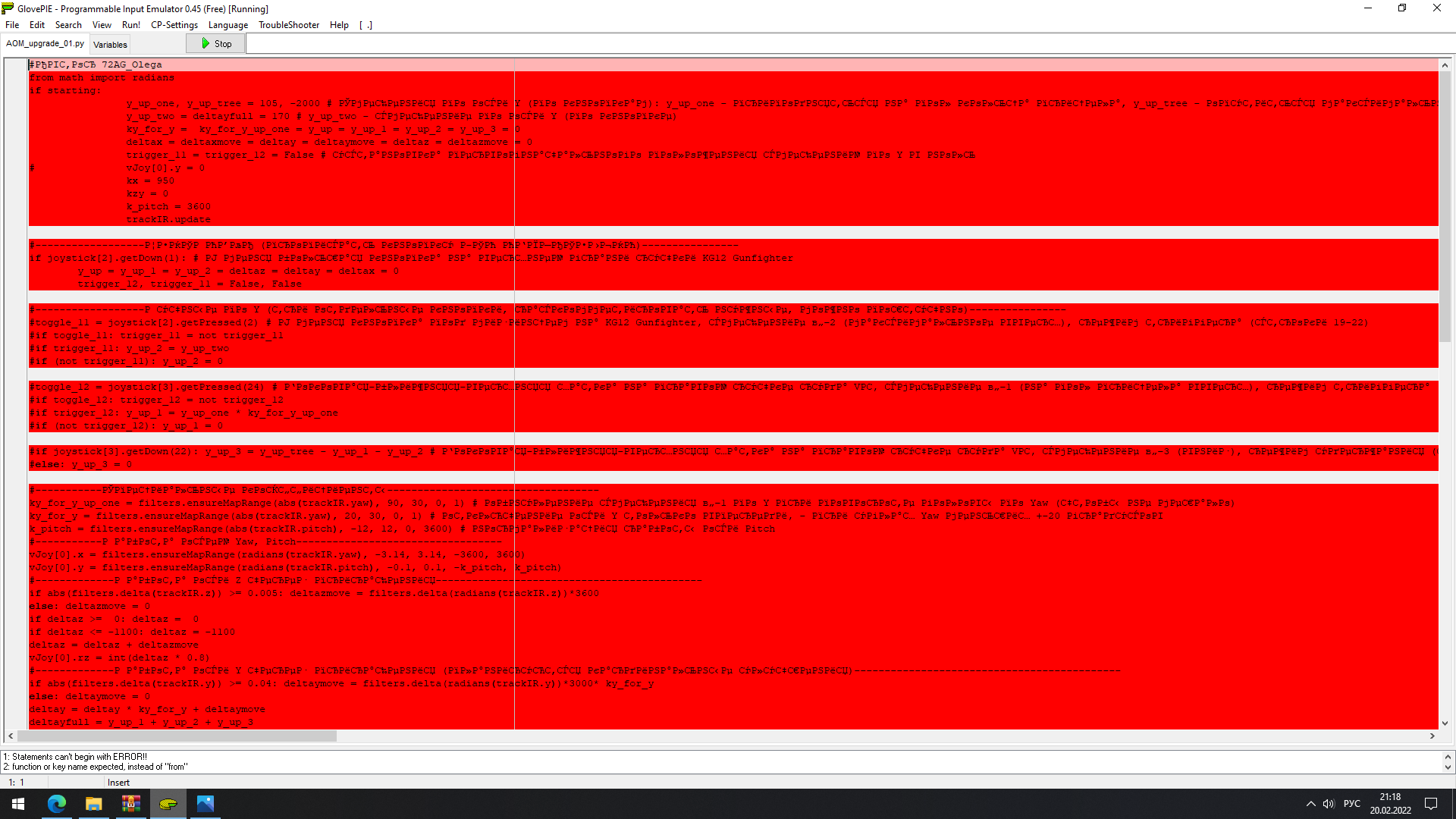
Task: Open WinRAR icon on the taskbar
Action: tap(131, 804)
